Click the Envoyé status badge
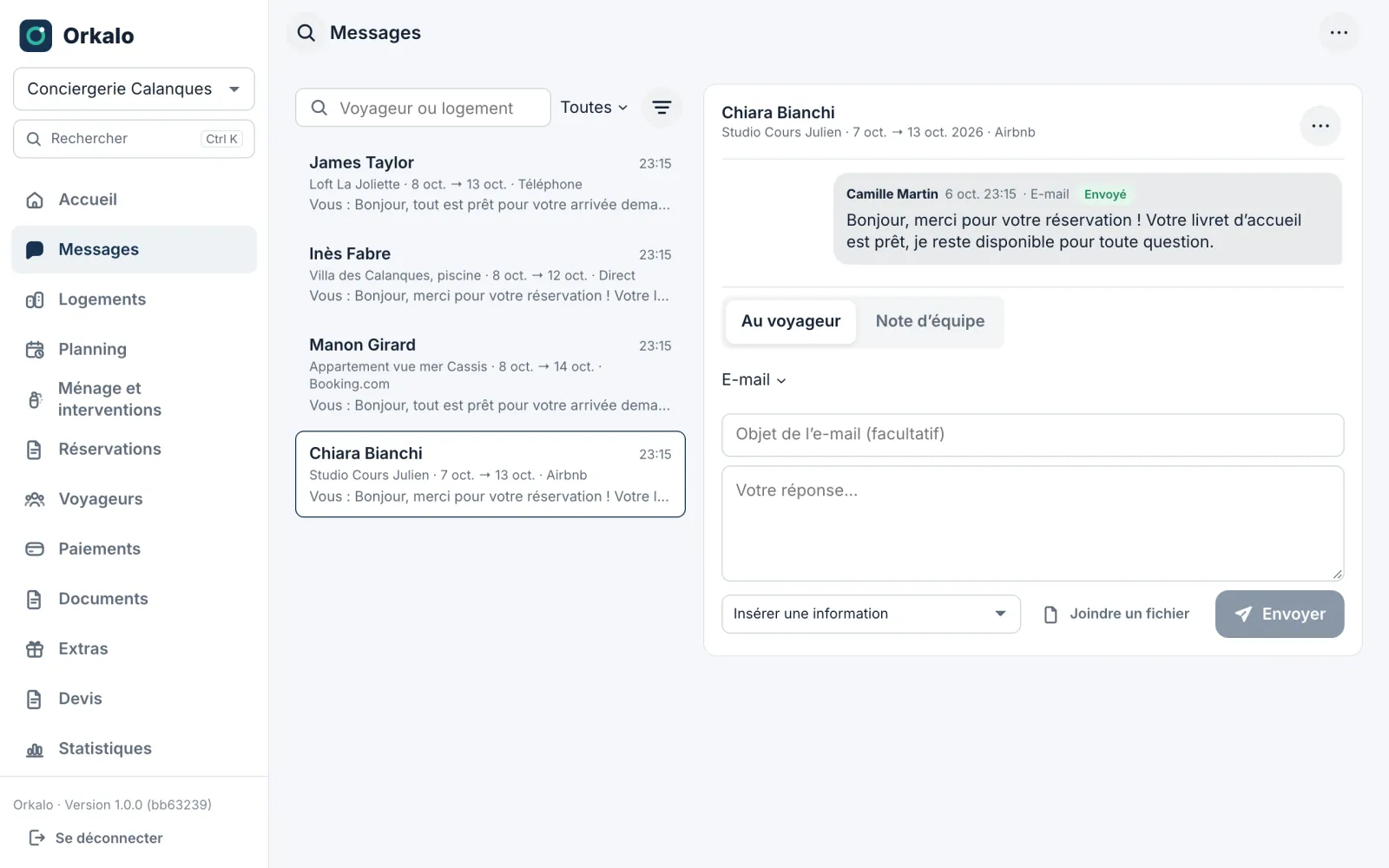 click(x=1105, y=194)
